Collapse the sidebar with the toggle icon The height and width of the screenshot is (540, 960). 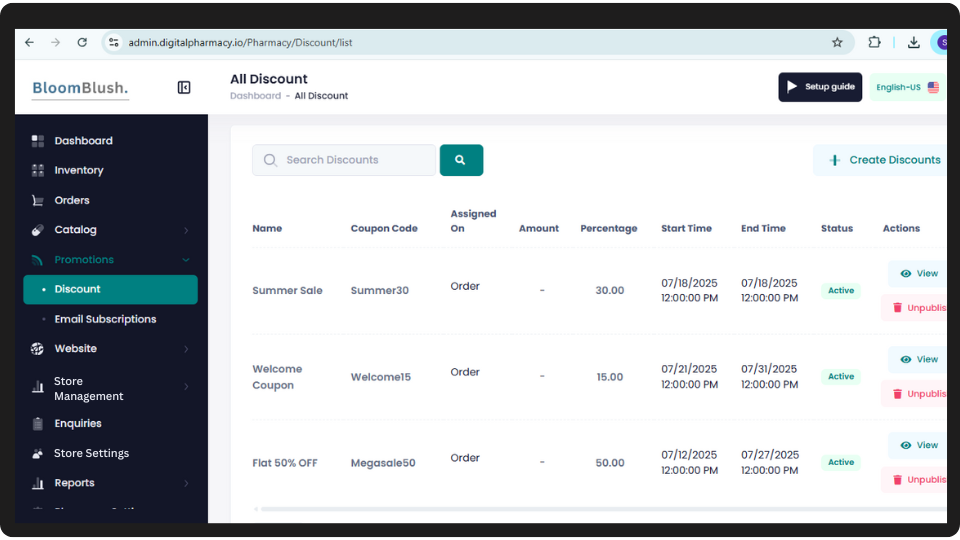pos(184,88)
